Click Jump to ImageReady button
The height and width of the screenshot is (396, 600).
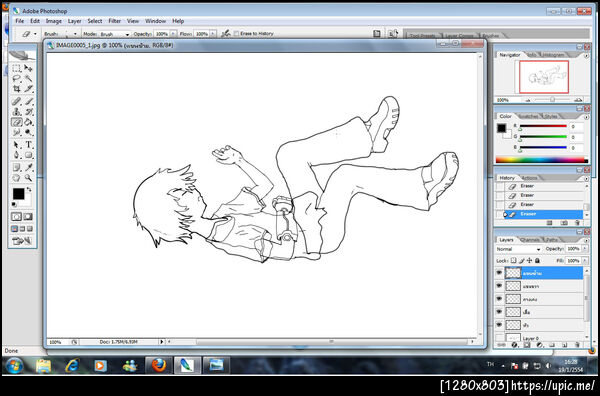tap(22, 241)
